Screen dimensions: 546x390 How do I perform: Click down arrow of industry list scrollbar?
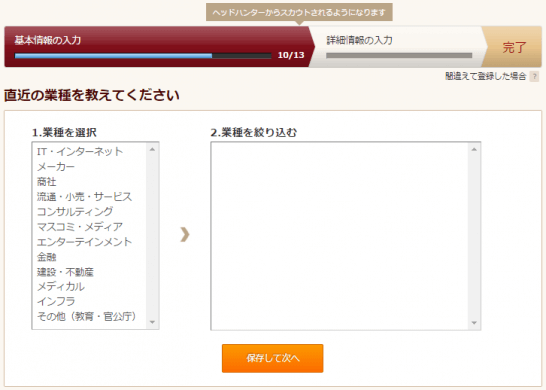152,322
